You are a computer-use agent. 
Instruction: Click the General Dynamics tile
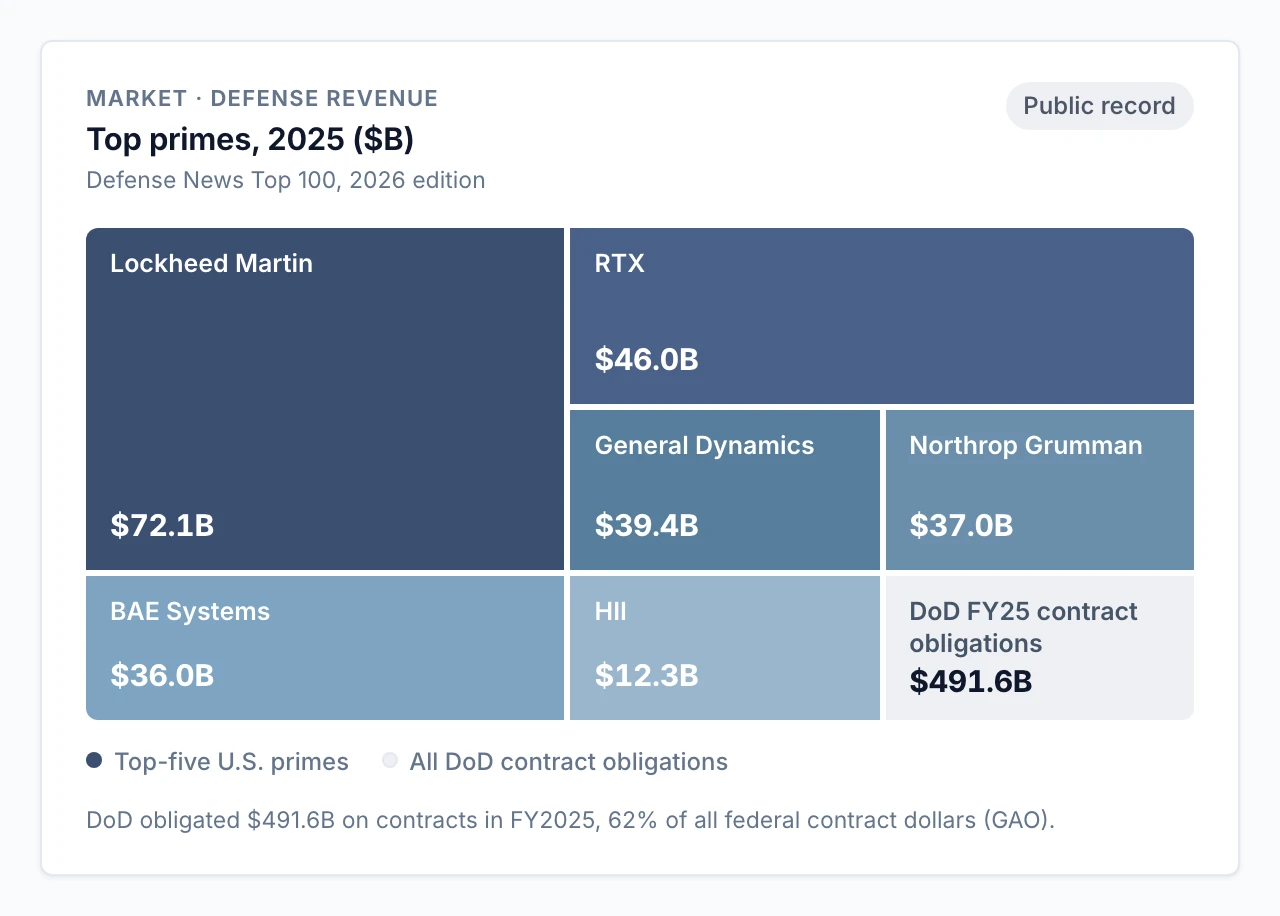tap(725, 490)
